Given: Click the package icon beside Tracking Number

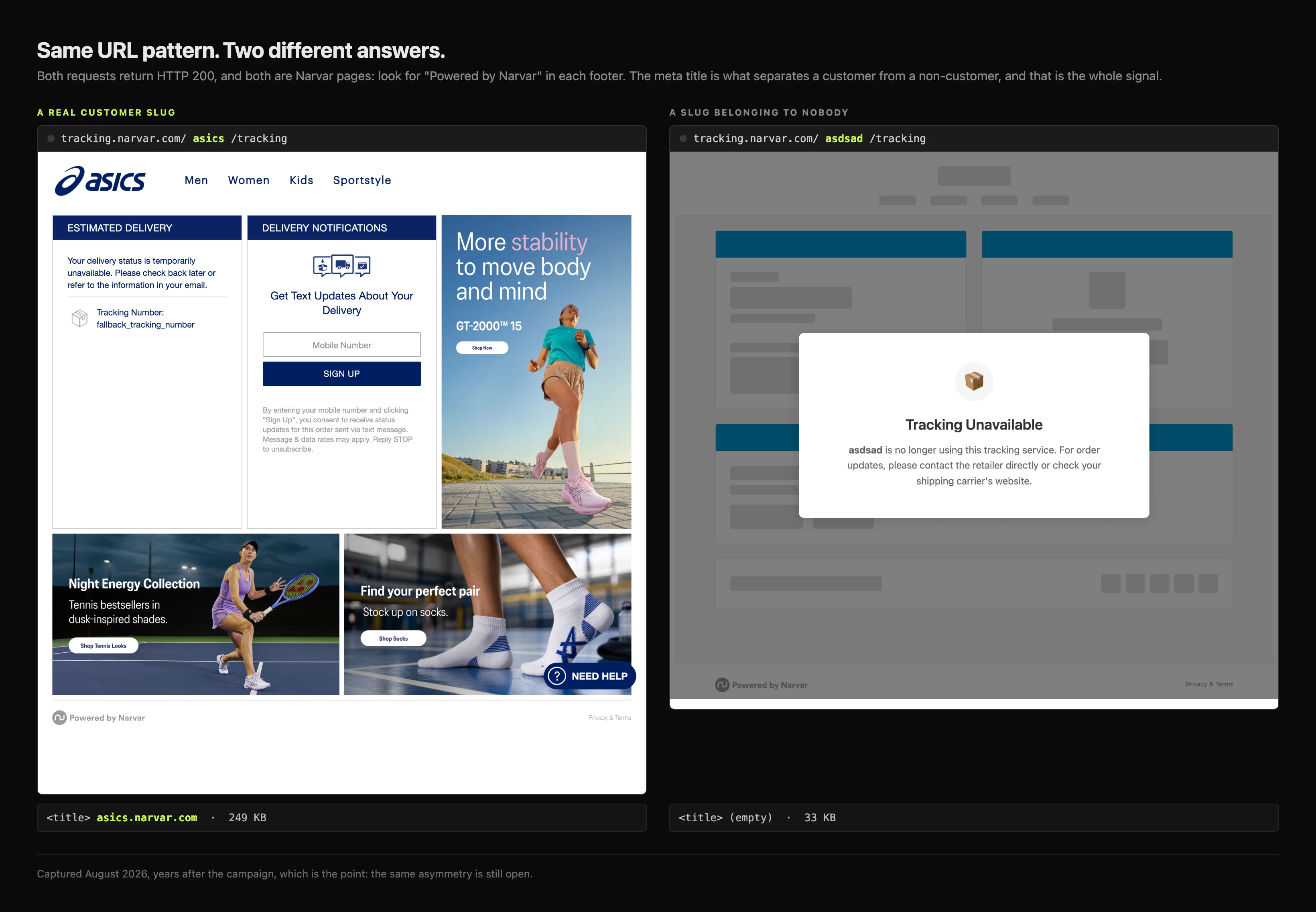Looking at the screenshot, I should point(79,318).
